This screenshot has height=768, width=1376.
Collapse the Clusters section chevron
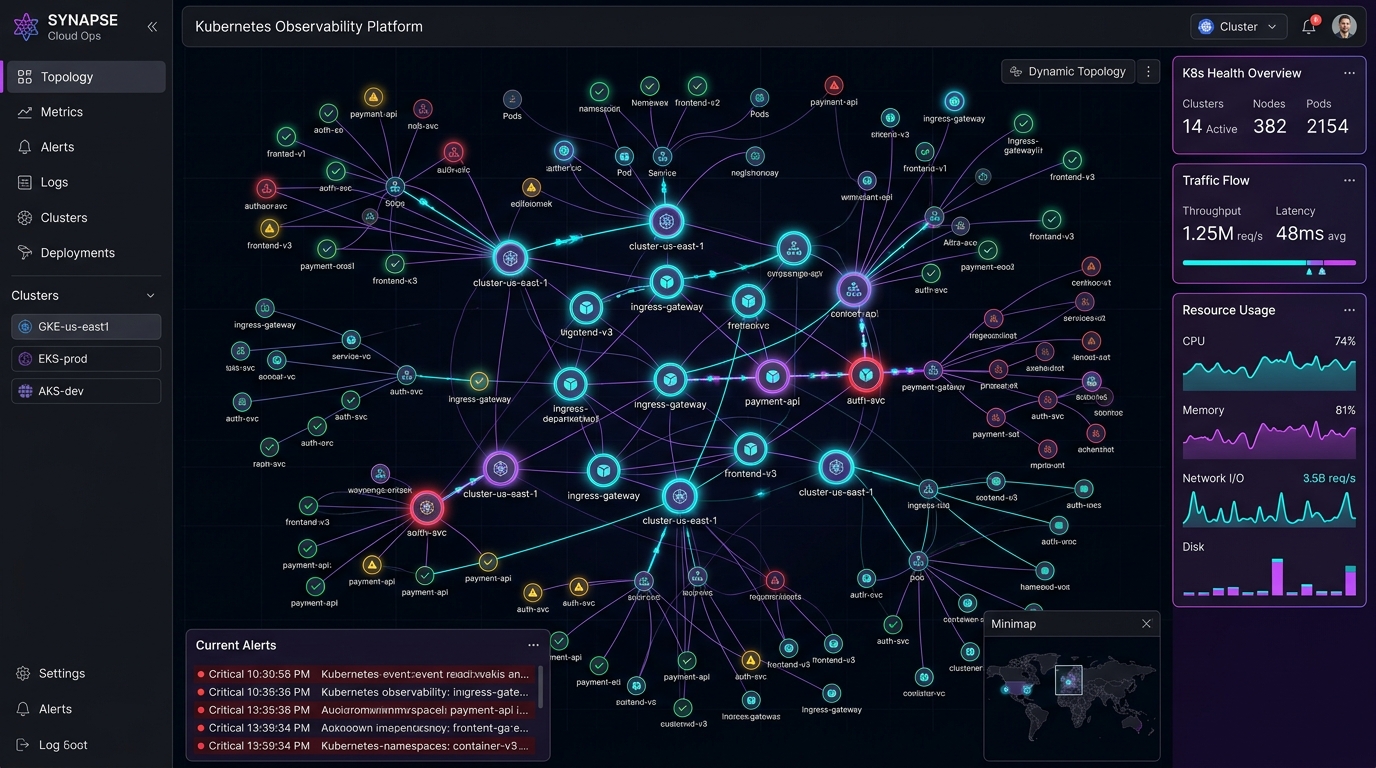pyautogui.click(x=151, y=296)
